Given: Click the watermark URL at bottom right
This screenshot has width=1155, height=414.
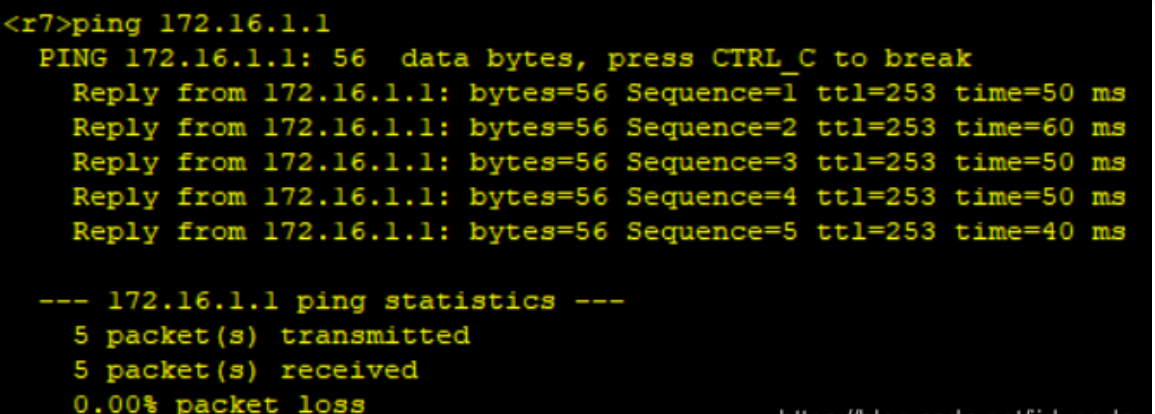Looking at the screenshot, I should tap(960, 409).
